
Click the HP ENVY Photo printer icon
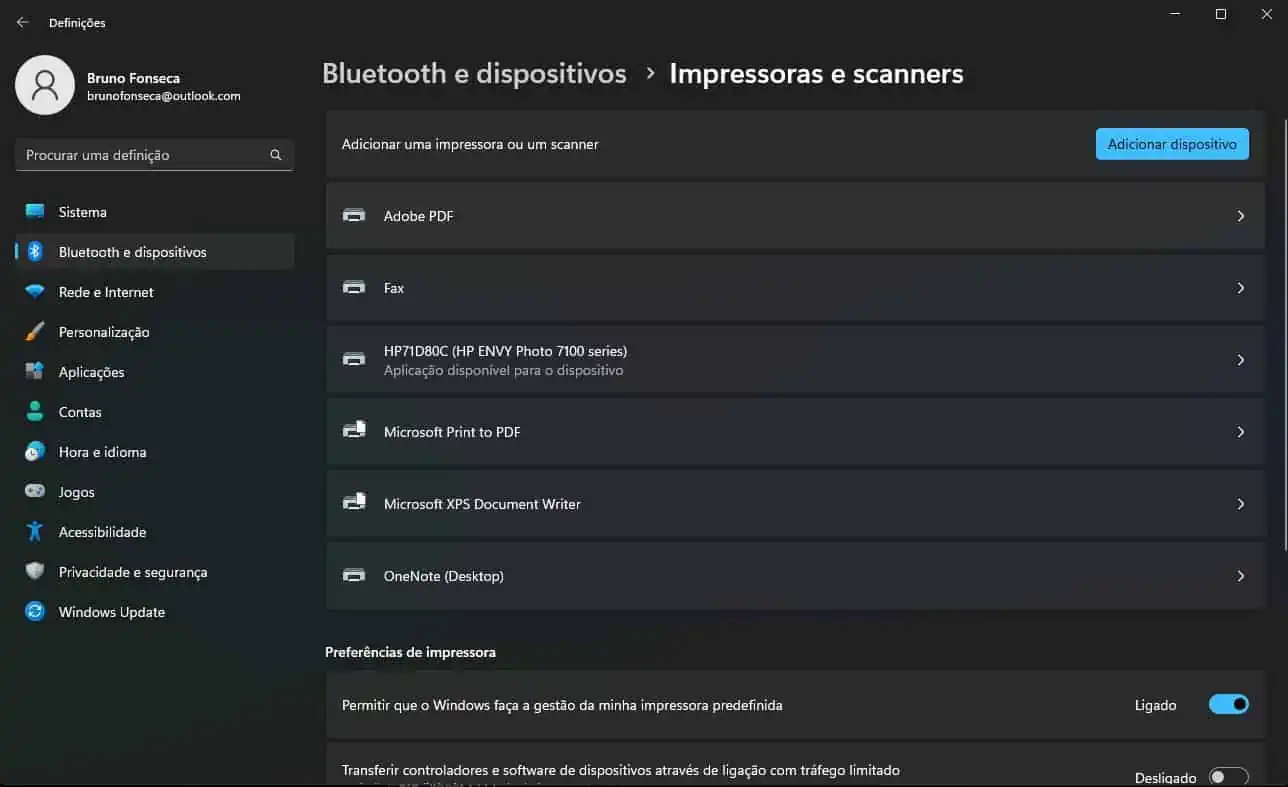(354, 360)
